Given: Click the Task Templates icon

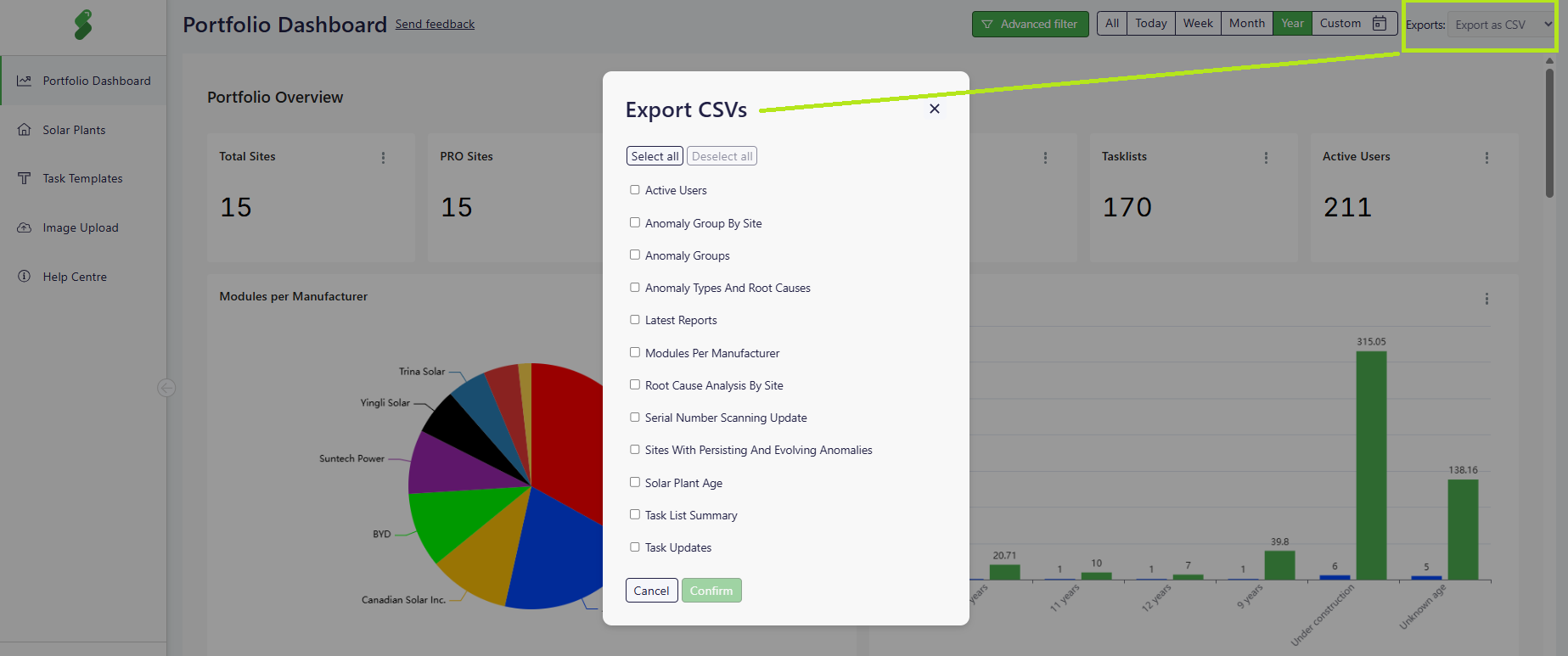Looking at the screenshot, I should point(25,178).
